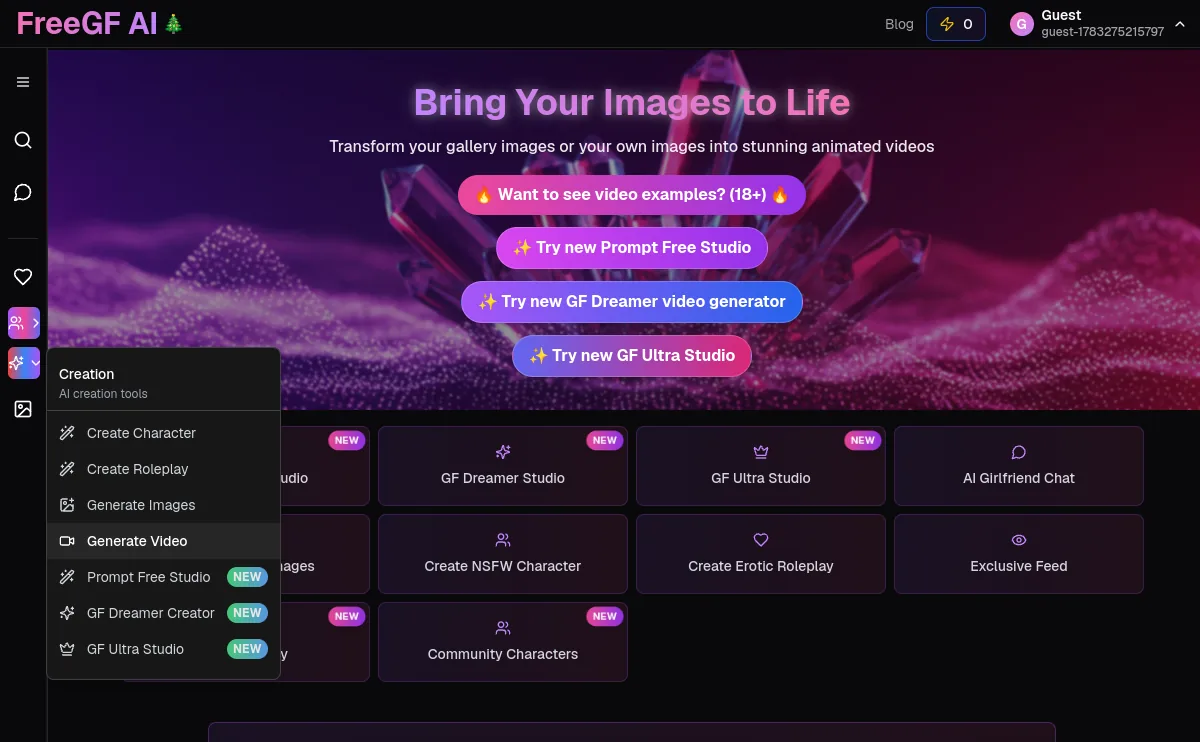Open the Blog link

coord(899,24)
